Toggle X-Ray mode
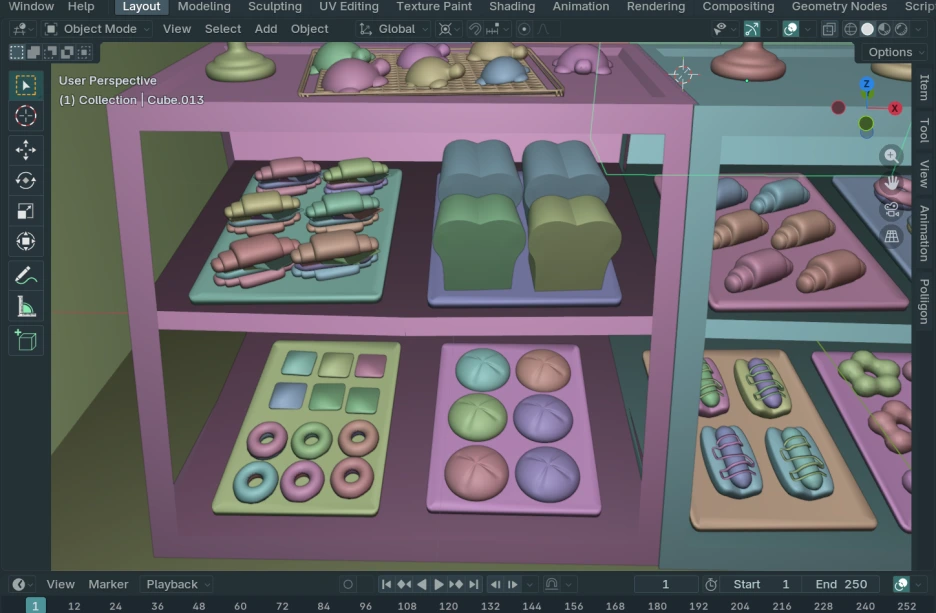This screenshot has width=936, height=613. pos(829,29)
